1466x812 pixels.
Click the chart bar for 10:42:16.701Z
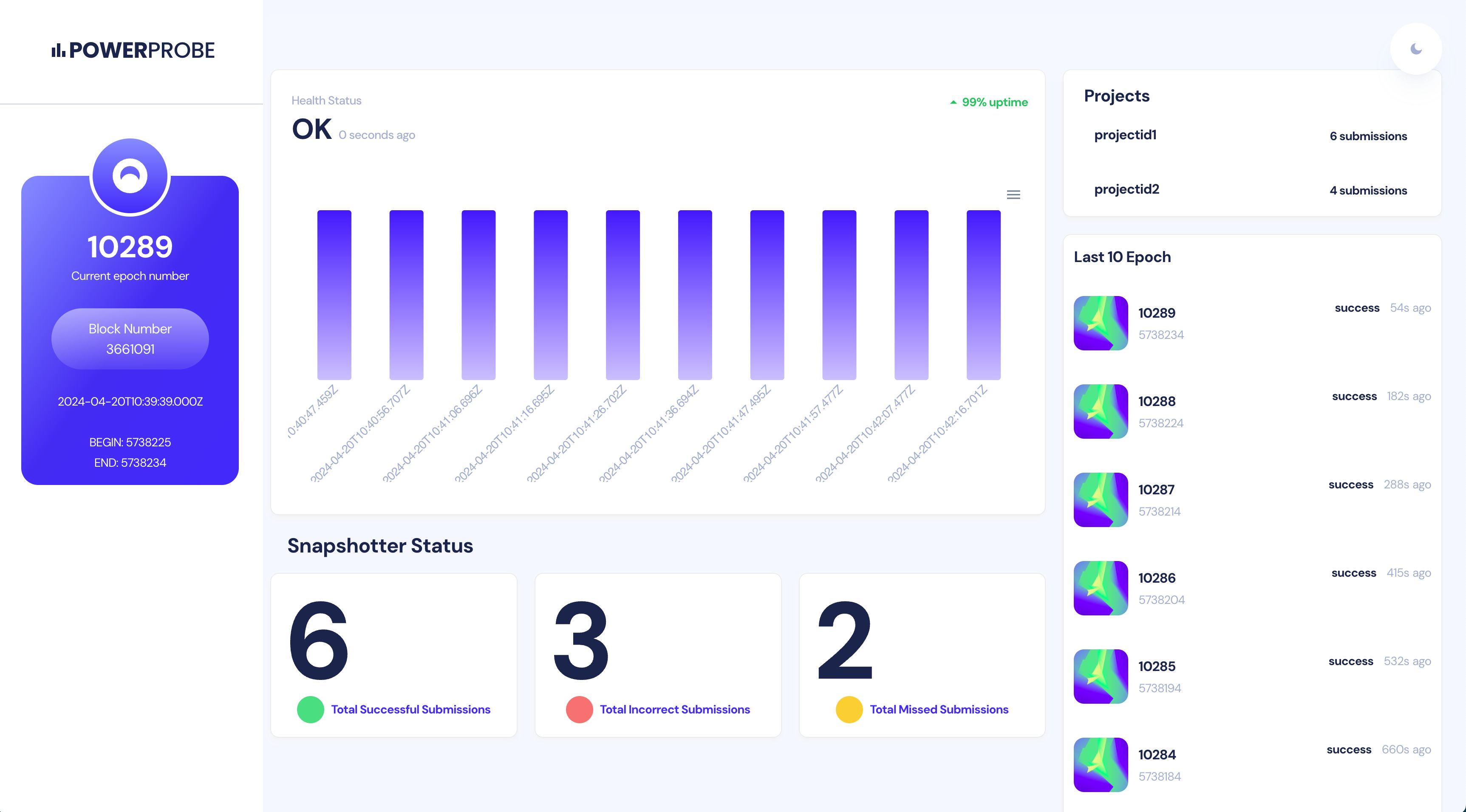[983, 295]
